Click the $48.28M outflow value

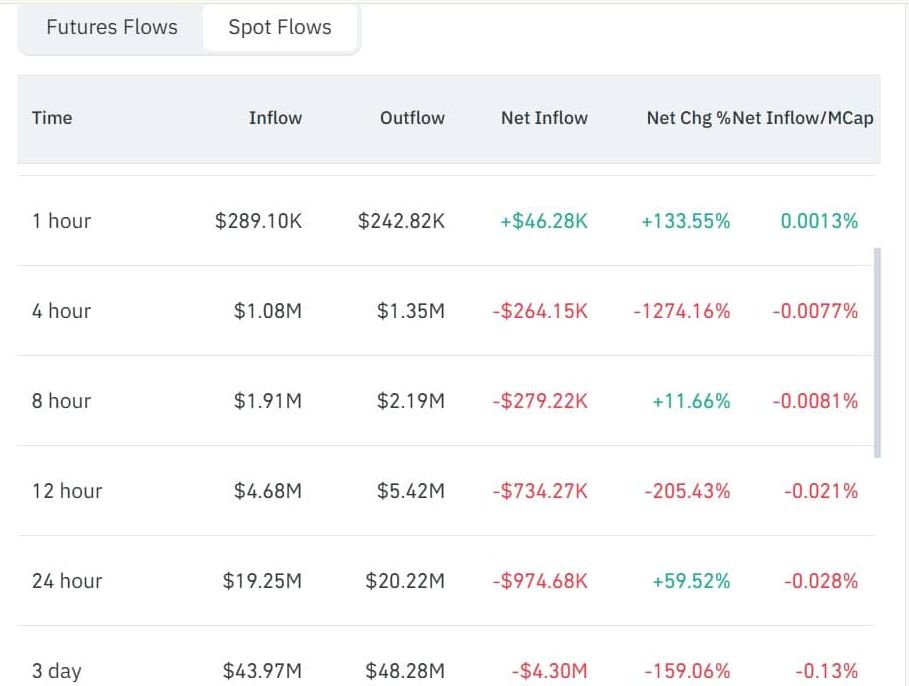coord(405,671)
